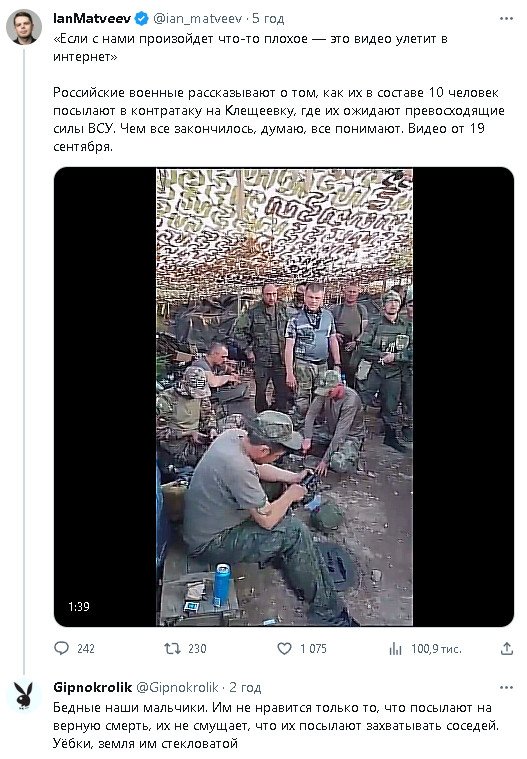View analytics via bar chart icon

[x=395, y=648]
